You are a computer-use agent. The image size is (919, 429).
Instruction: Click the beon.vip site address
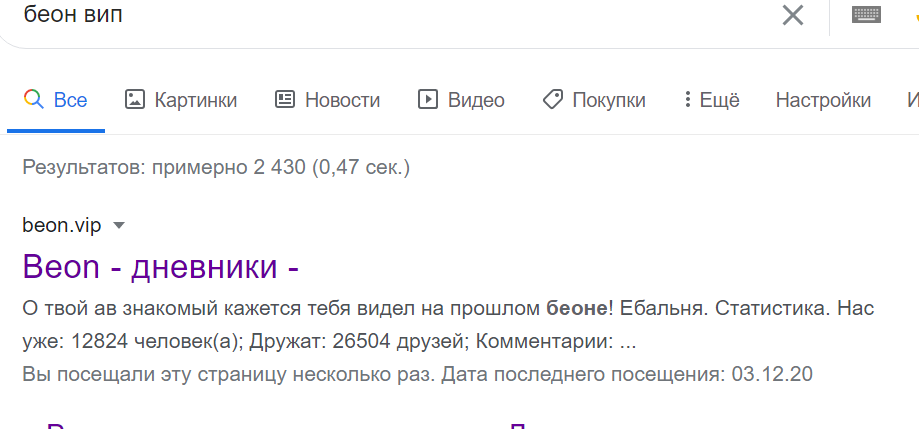[62, 225]
